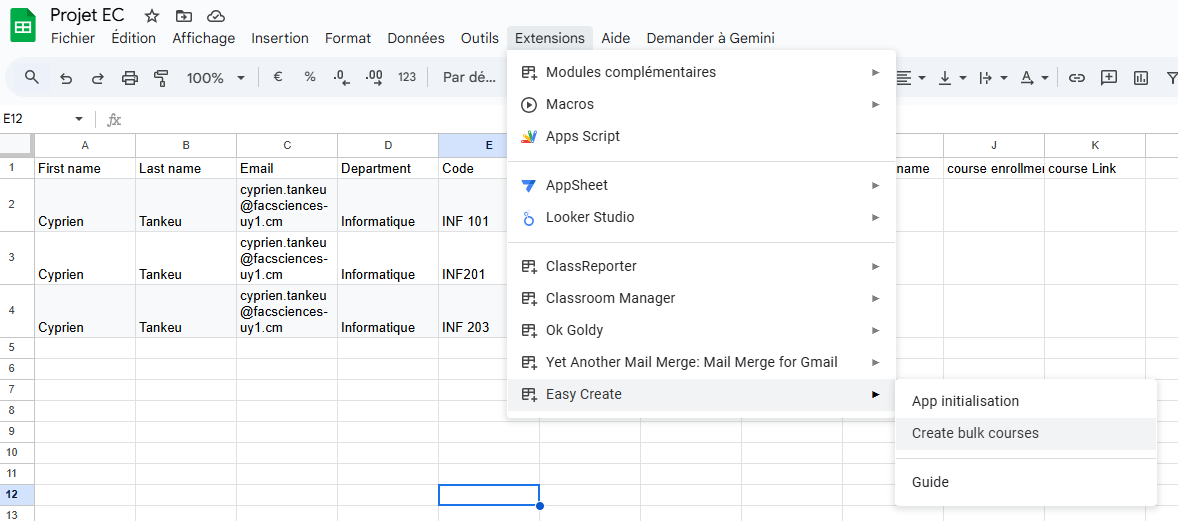Click the insert link icon
This screenshot has width=1178, height=521.
1077,78
